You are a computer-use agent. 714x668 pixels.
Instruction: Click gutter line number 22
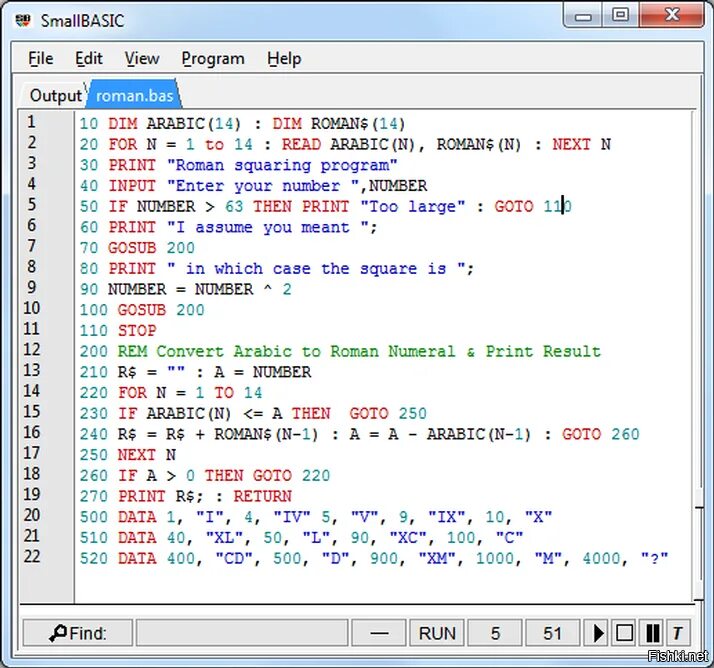tap(31, 556)
